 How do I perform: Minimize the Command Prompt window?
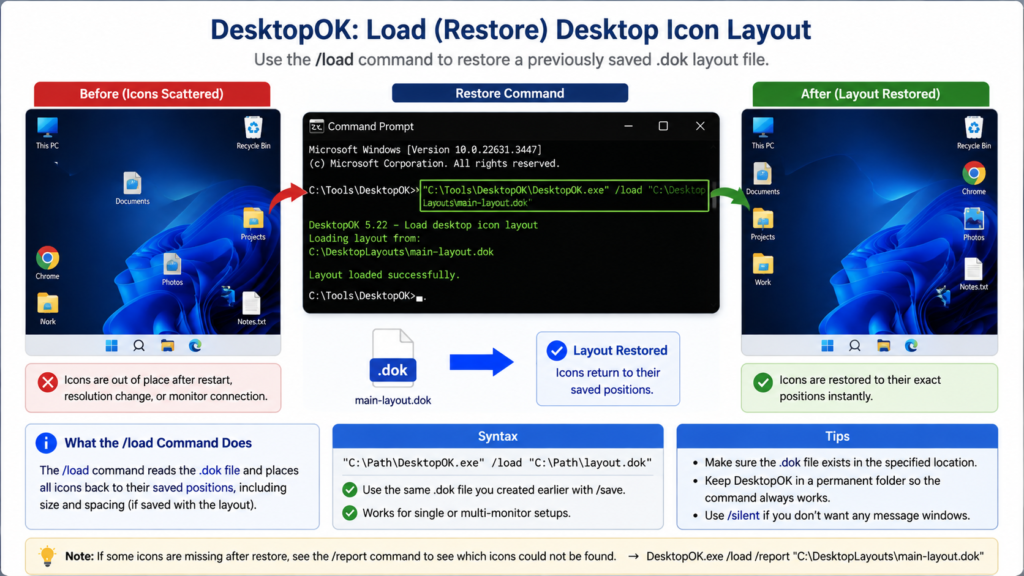click(x=628, y=126)
